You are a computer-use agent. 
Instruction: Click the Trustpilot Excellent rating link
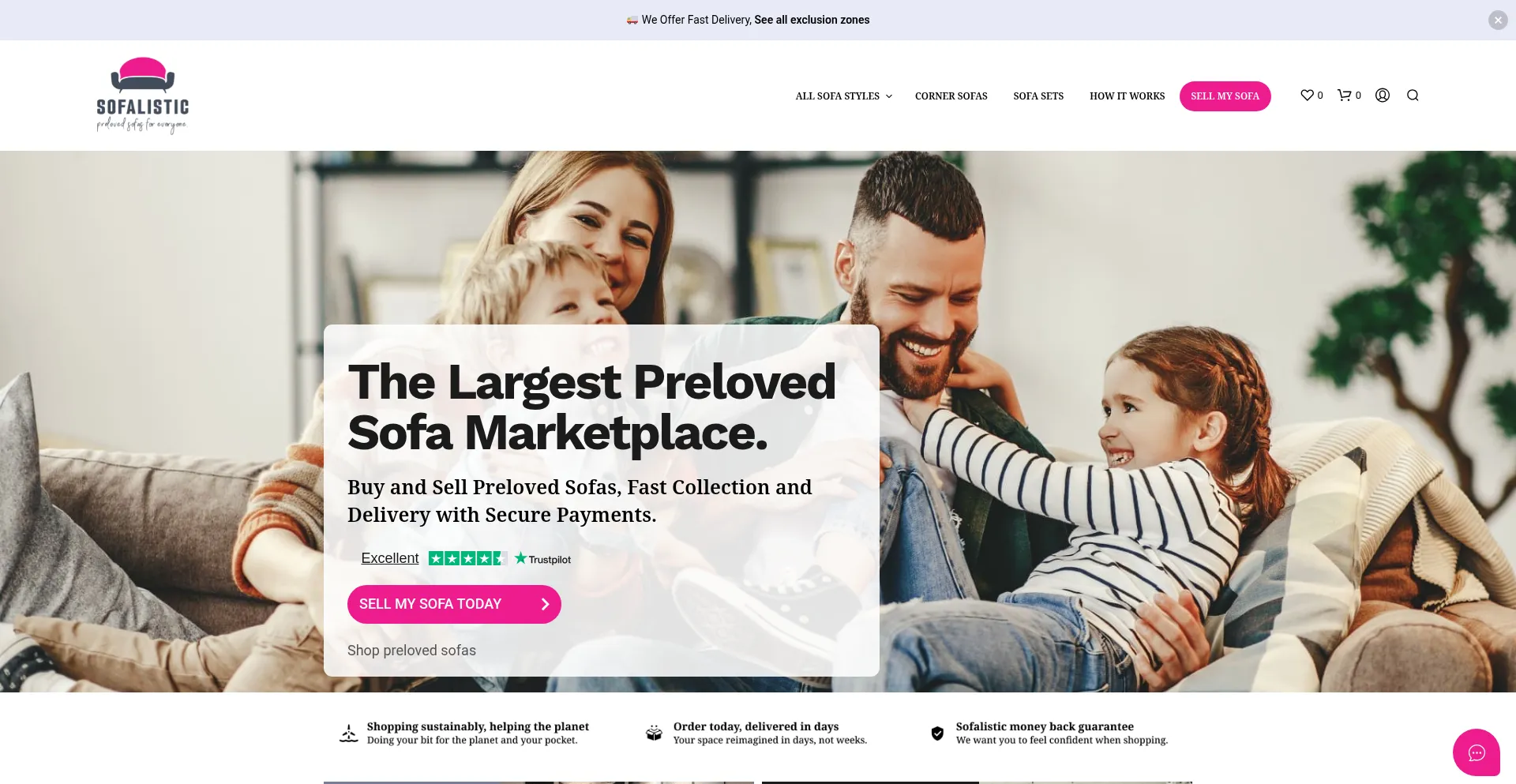[390, 558]
